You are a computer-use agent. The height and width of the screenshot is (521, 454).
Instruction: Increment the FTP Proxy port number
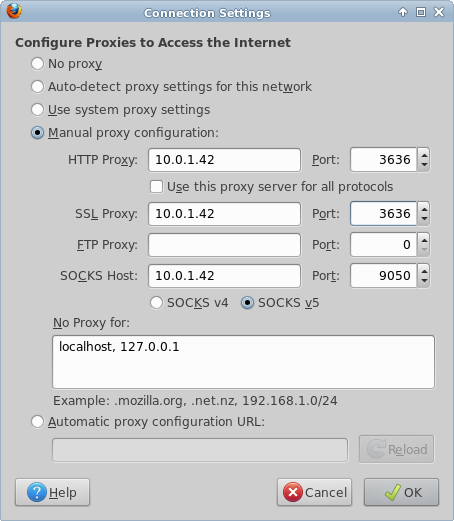tap(424, 240)
